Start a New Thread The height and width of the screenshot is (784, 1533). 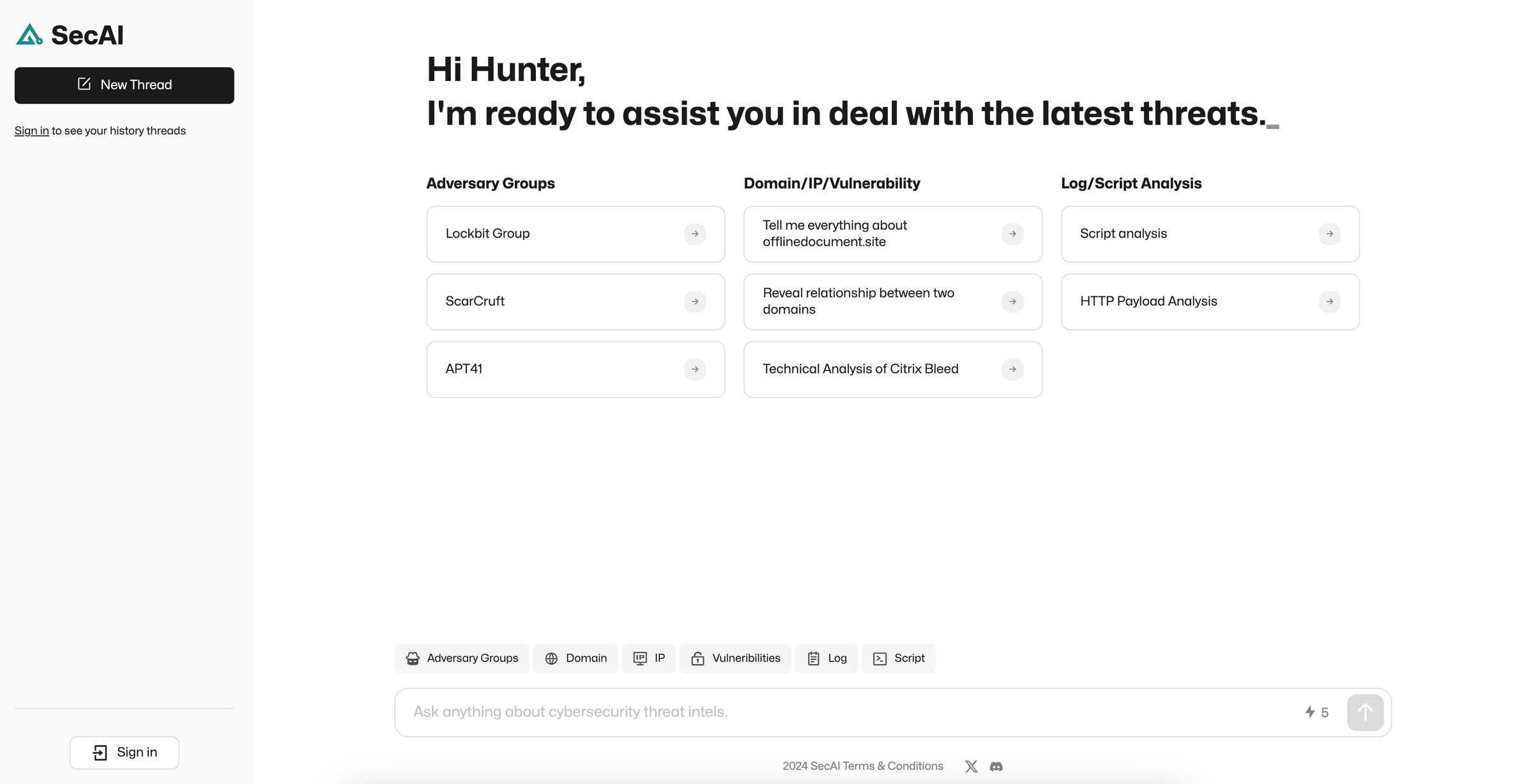(125, 85)
